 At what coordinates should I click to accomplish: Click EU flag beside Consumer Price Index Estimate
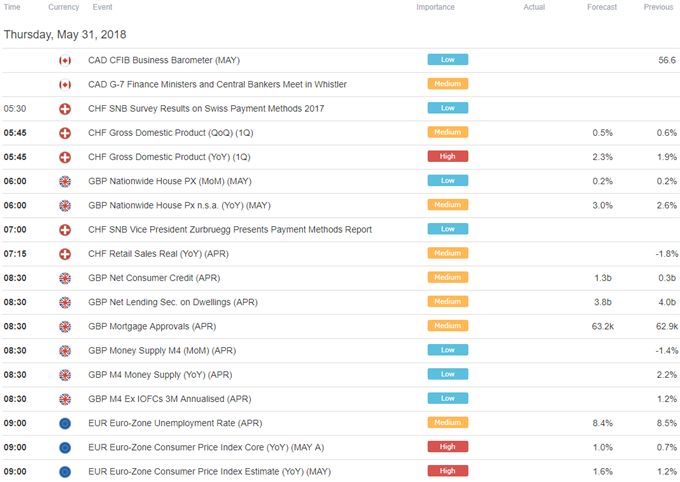(x=65, y=472)
